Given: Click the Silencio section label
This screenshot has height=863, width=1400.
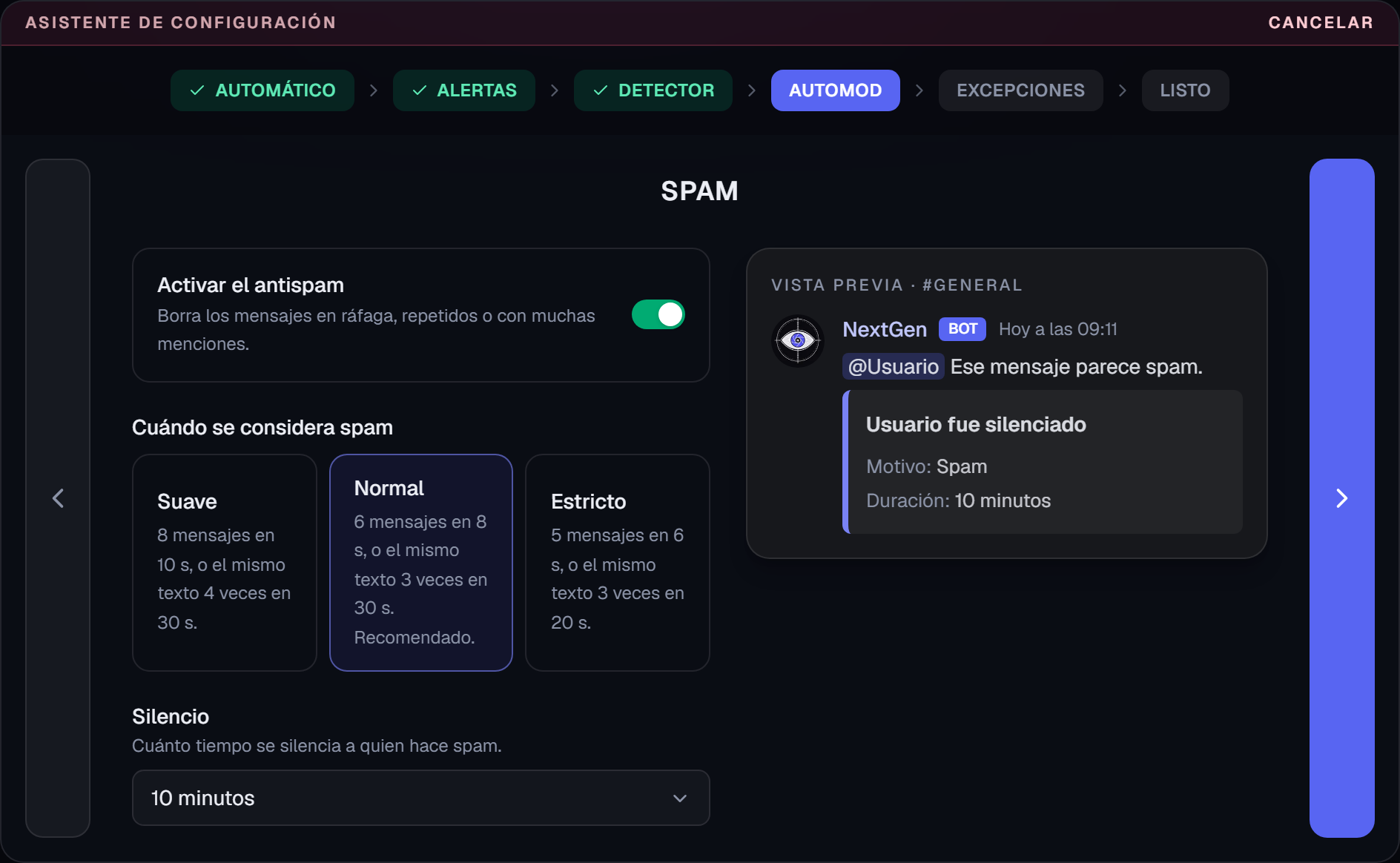Looking at the screenshot, I should tap(171, 716).
